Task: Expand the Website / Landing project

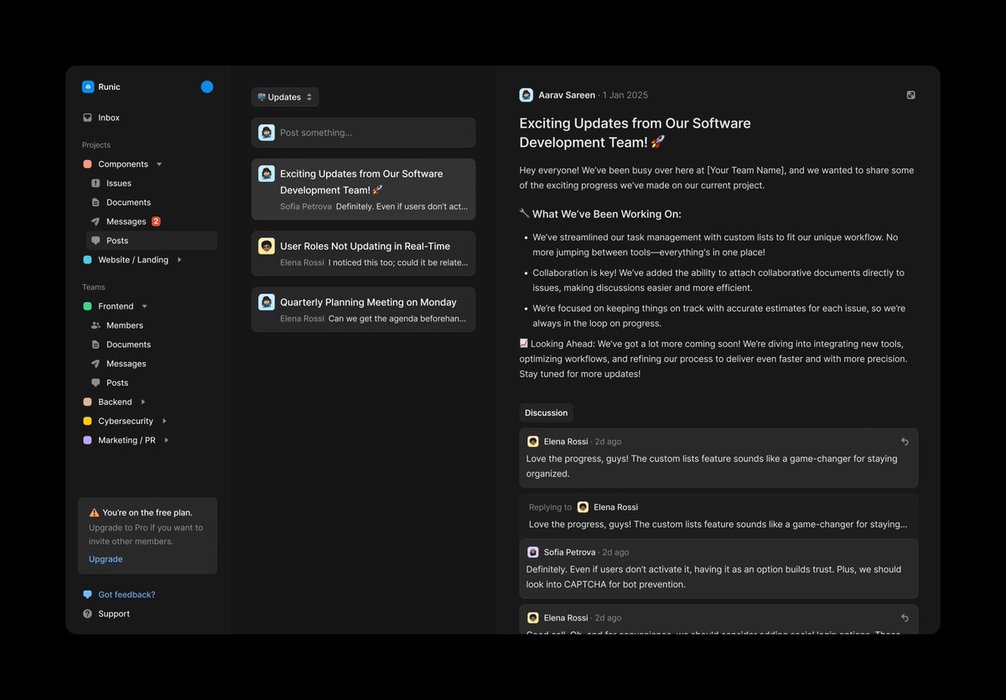Action: [179, 260]
